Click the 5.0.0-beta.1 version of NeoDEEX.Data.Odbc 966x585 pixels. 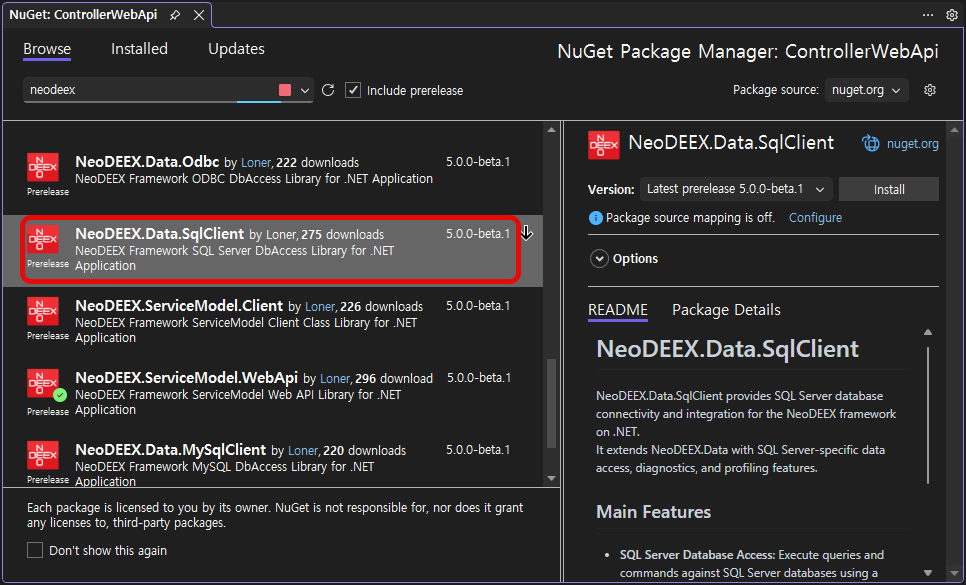point(478,162)
